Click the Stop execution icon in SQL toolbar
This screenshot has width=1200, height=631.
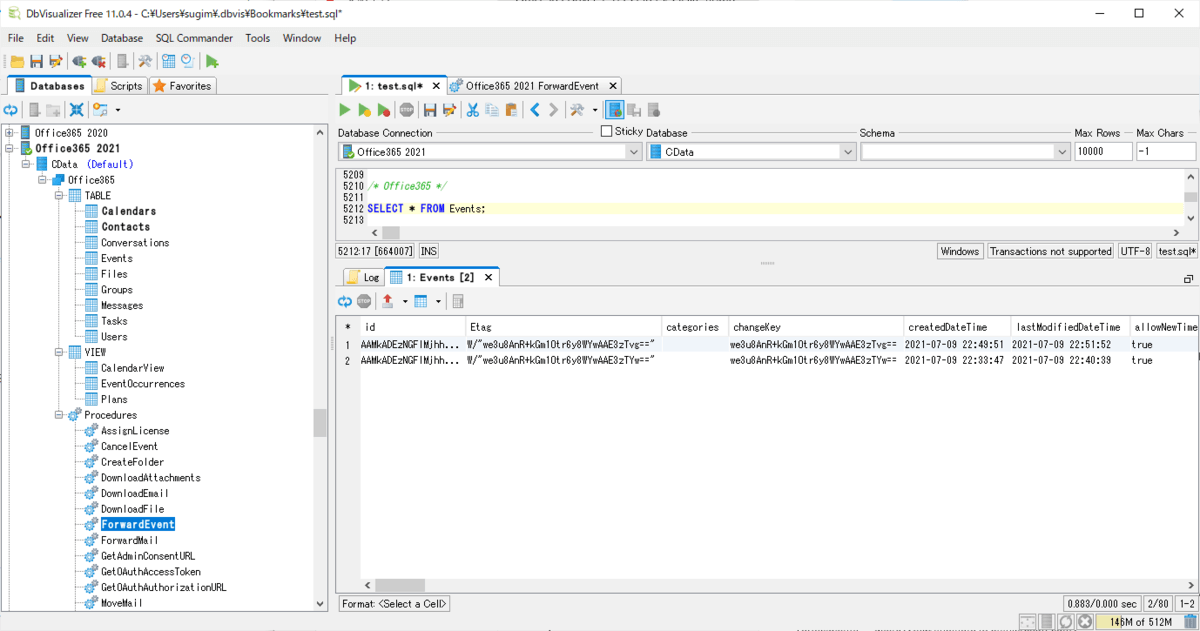tap(406, 109)
